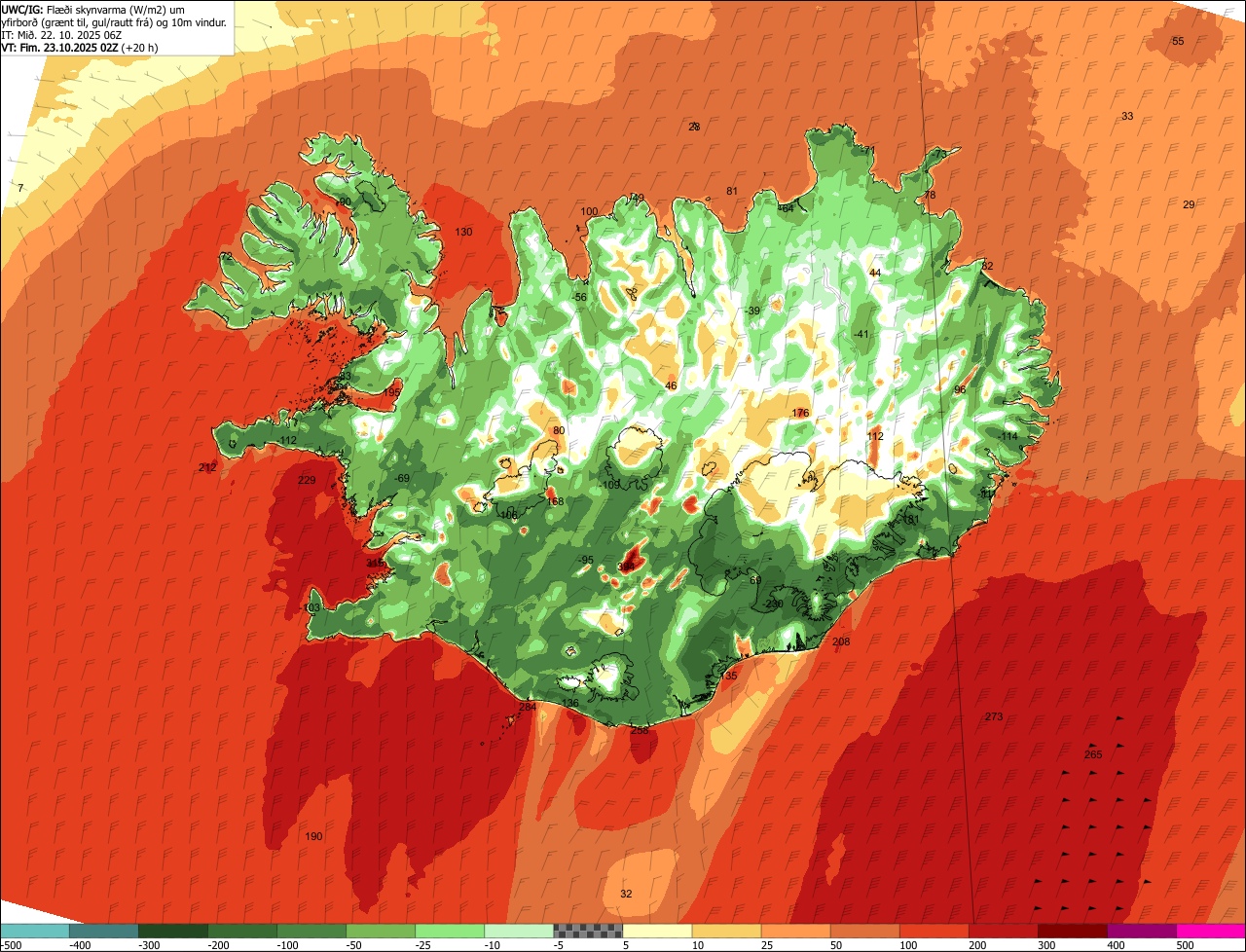Click the '130' value off the Westfjords coast

(463, 232)
